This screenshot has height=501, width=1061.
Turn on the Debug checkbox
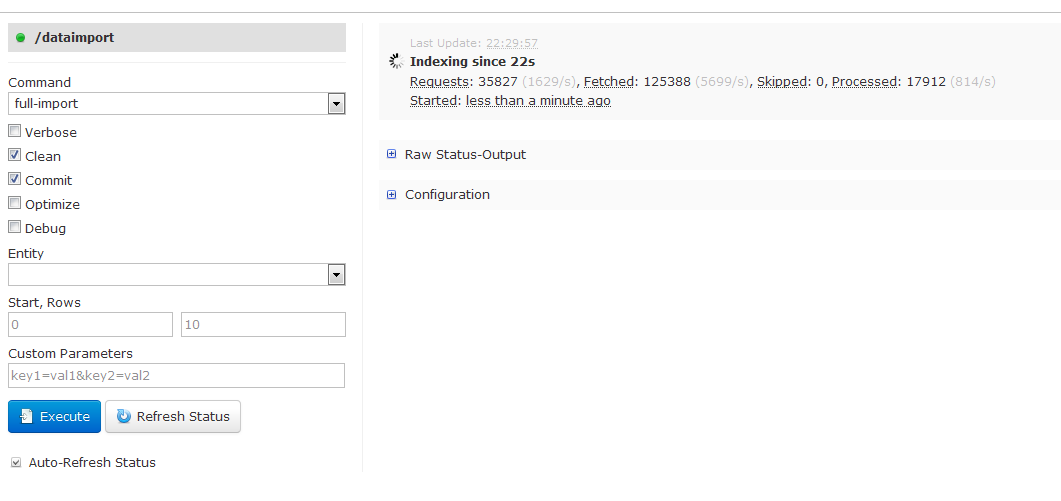click(x=15, y=227)
